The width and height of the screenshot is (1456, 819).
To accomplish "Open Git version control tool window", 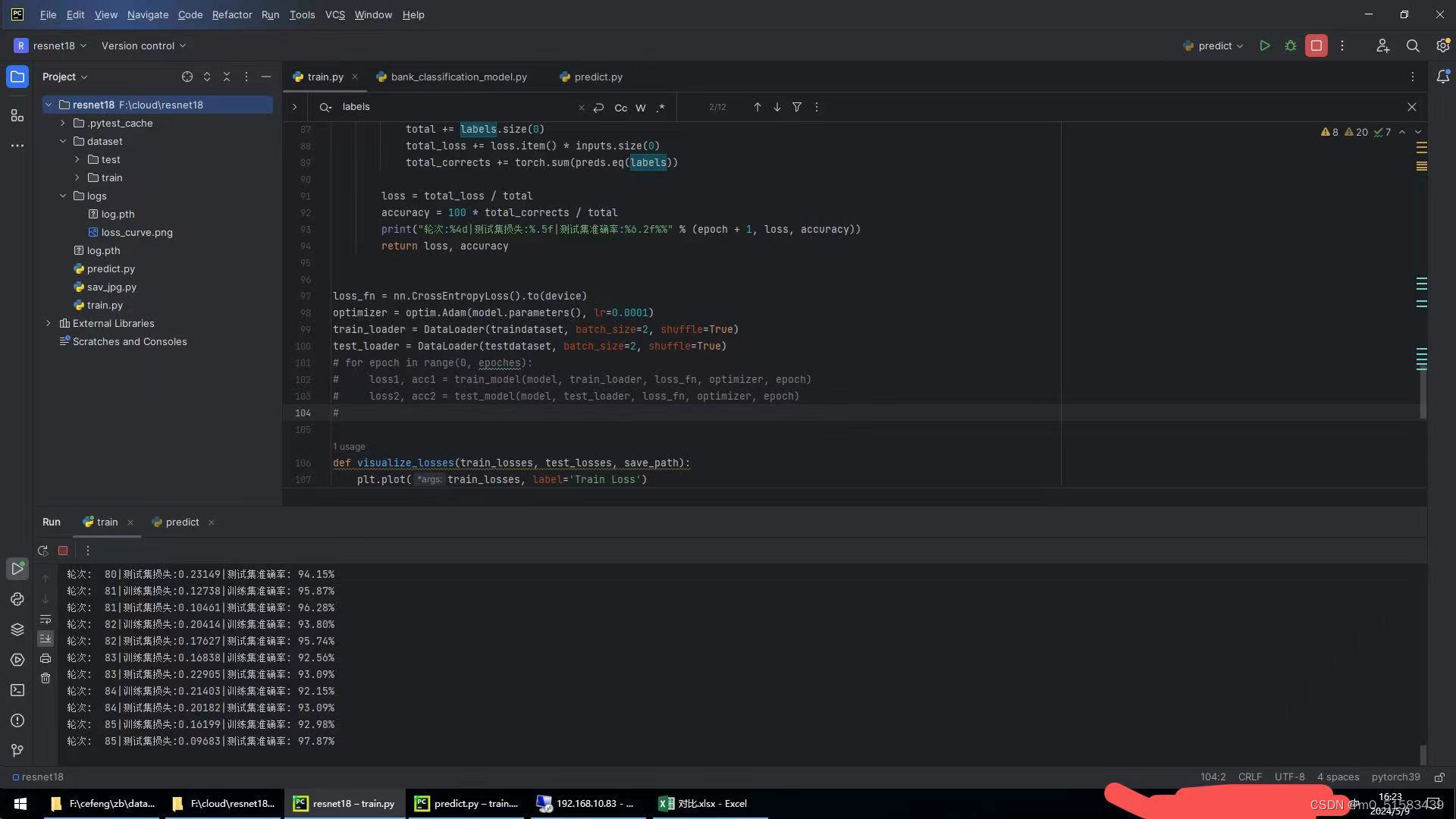I will tap(17, 751).
